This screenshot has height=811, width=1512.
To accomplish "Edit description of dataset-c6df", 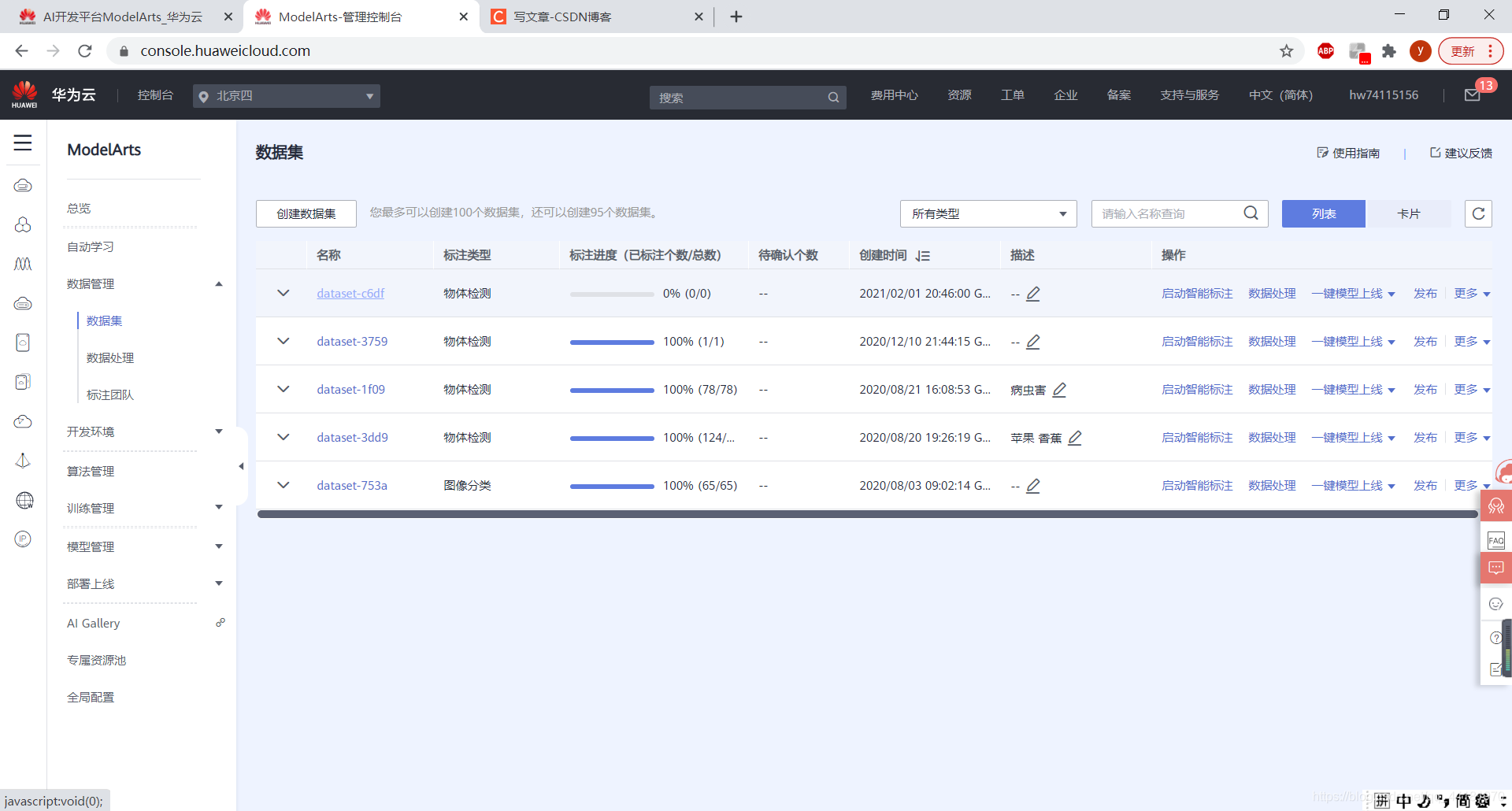I will point(1033,294).
